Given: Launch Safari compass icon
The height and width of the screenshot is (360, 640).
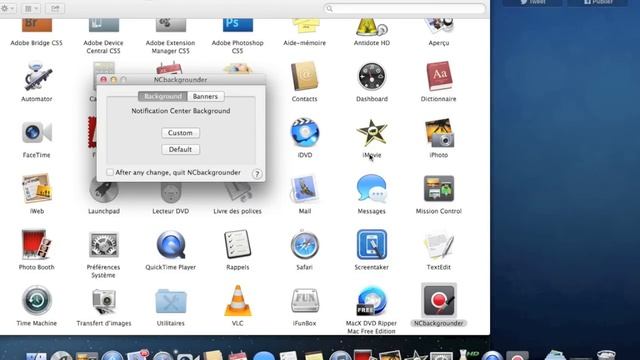Looking at the screenshot, I should [x=304, y=245].
